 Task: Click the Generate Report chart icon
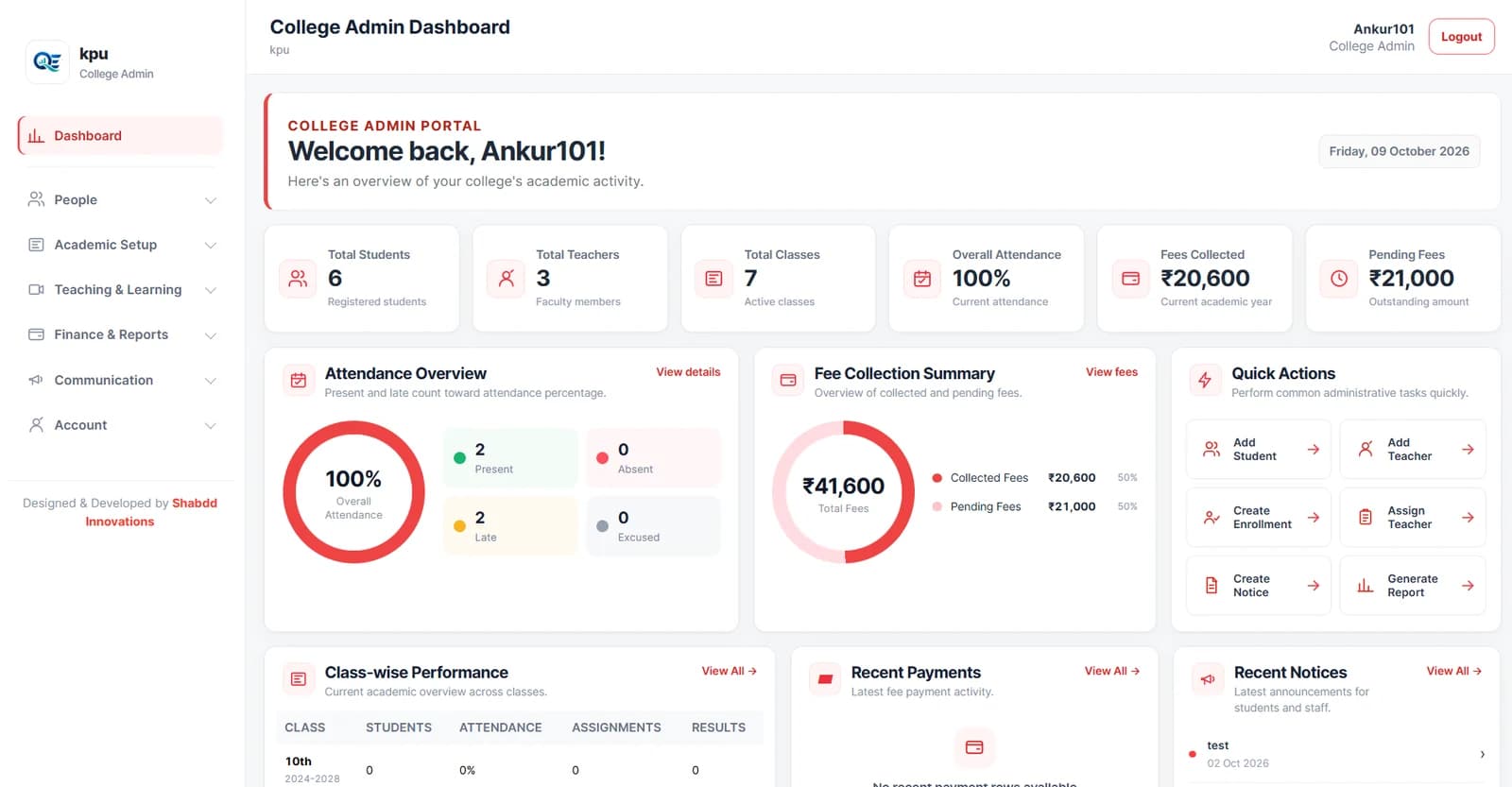1366,586
